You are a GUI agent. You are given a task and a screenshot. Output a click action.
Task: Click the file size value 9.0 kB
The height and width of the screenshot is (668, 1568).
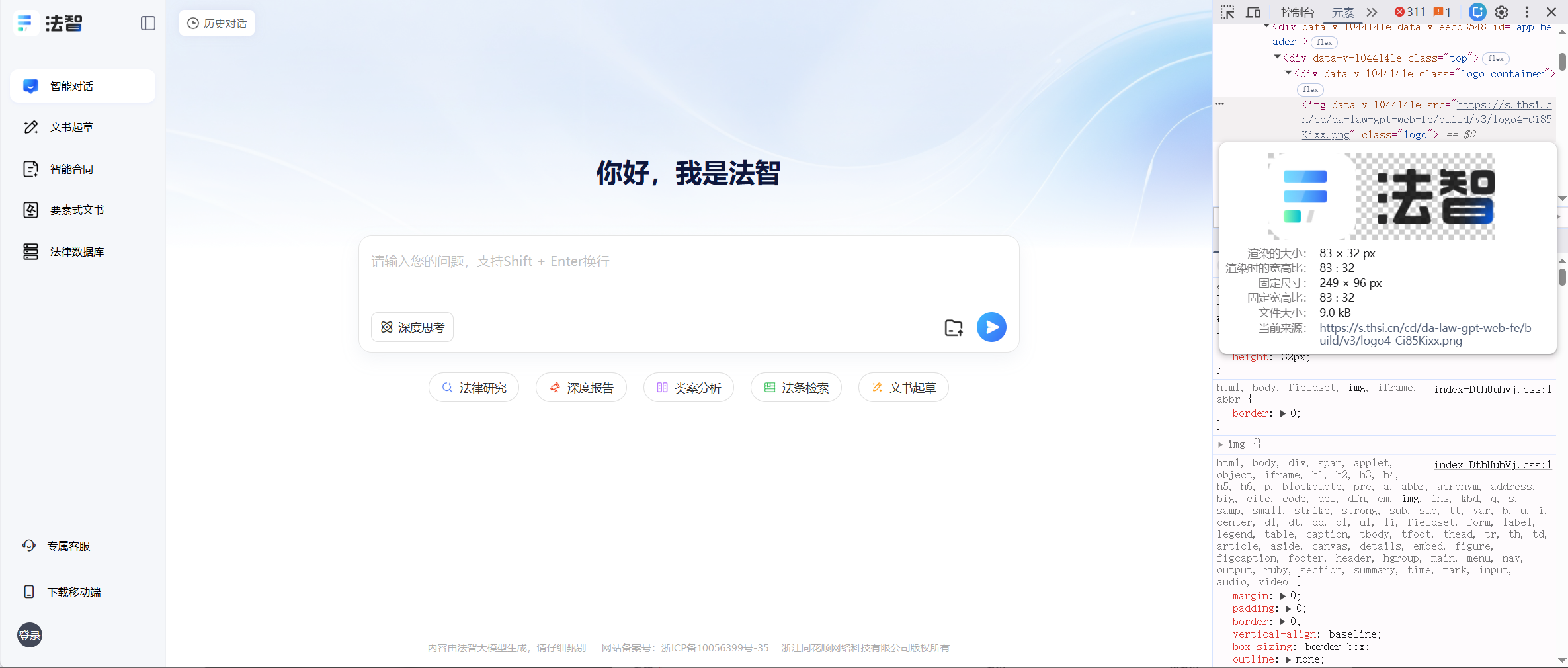(x=1335, y=313)
